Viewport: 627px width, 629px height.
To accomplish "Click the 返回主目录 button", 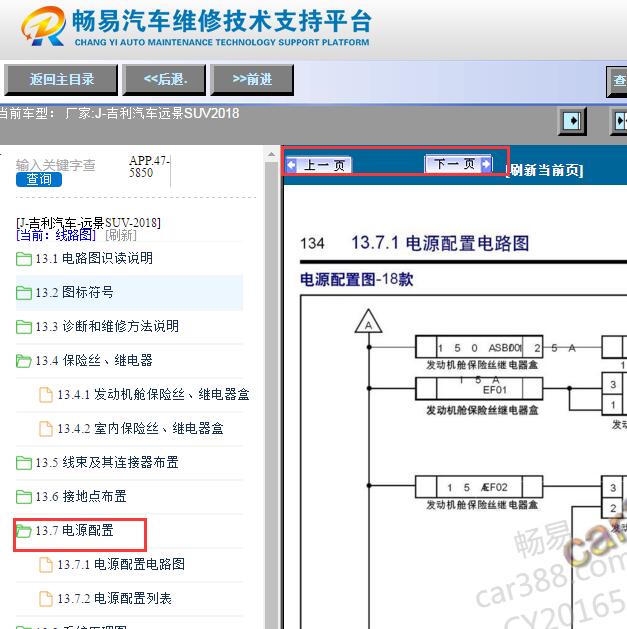I will point(61,79).
